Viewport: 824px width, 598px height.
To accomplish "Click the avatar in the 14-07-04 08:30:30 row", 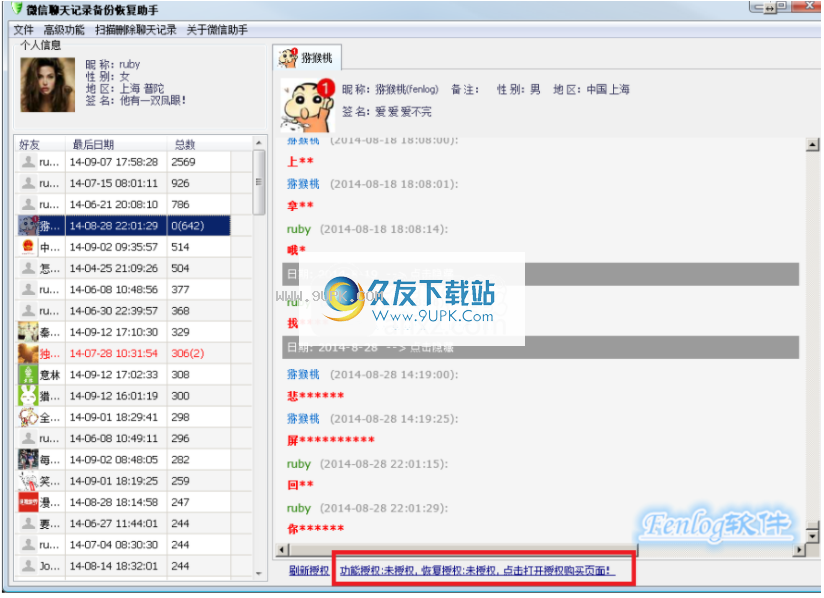I will (28, 545).
